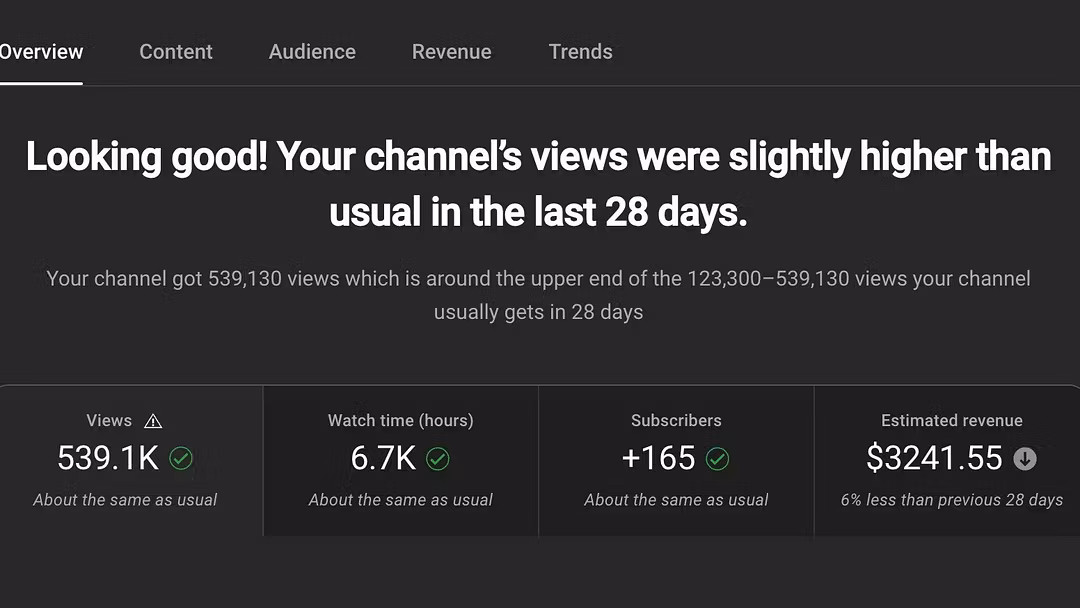Screen dimensions: 1080x608
Task: Click the green checkmark beside +165
Action: point(717,458)
